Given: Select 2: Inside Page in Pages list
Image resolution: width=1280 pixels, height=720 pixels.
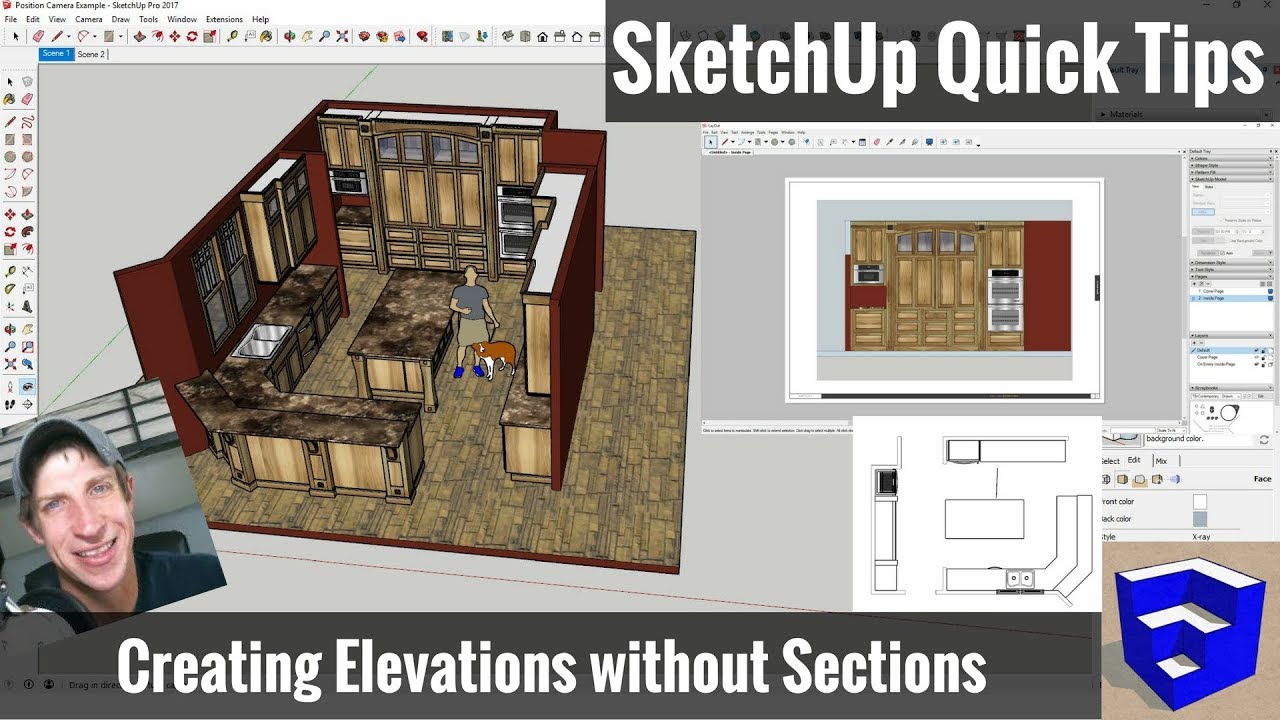Looking at the screenshot, I should pos(1231,298).
